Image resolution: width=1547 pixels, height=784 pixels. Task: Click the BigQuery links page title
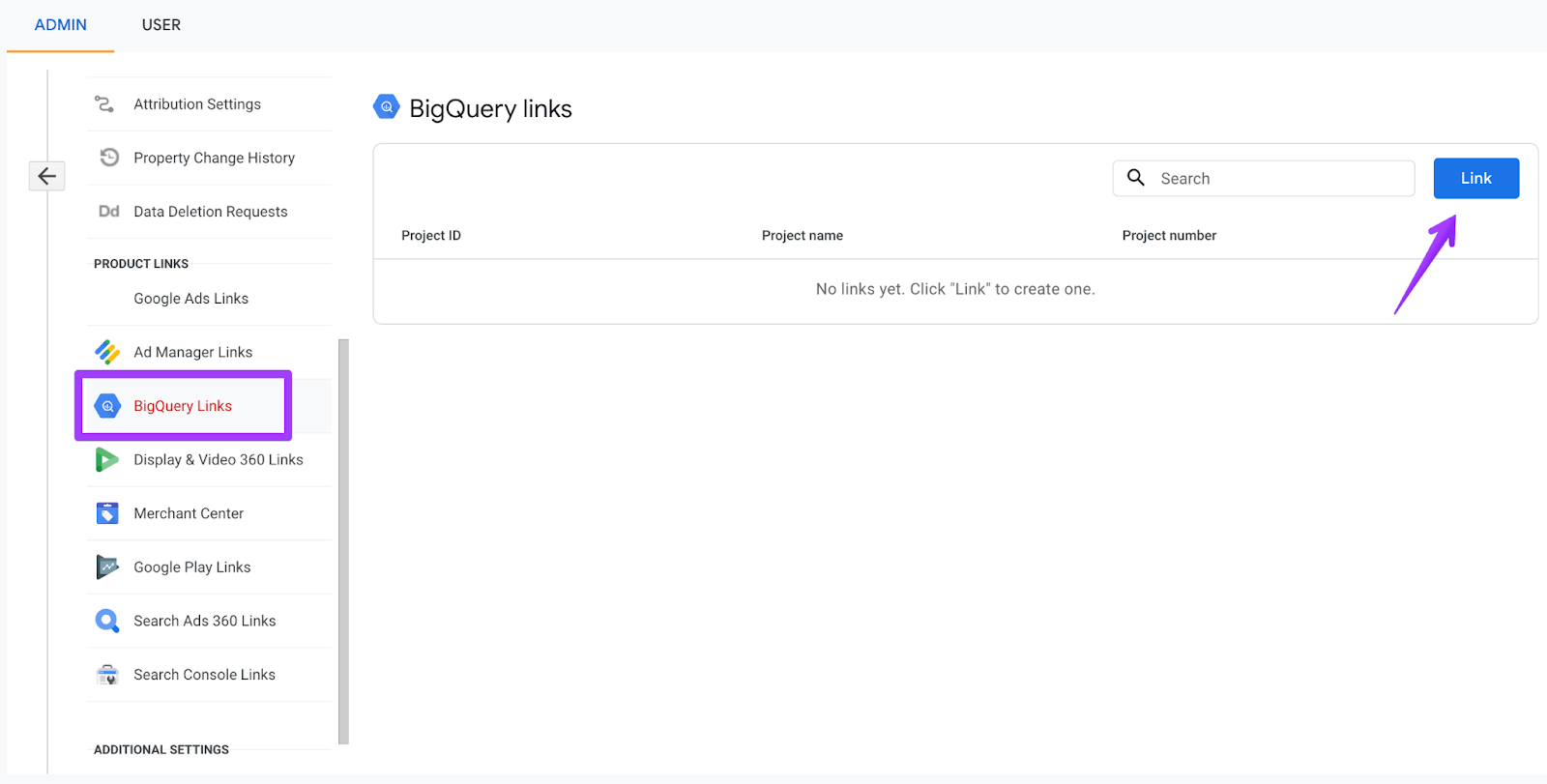tap(490, 108)
